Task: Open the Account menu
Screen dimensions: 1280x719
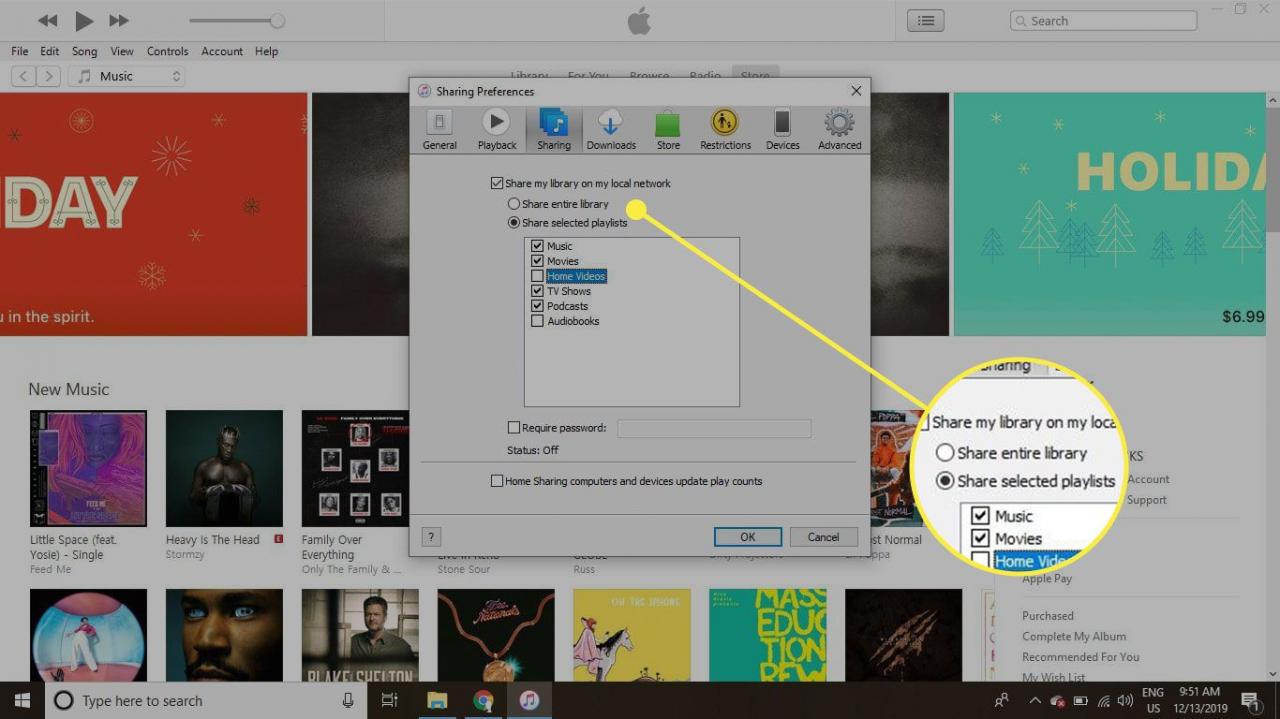Action: tap(222, 51)
